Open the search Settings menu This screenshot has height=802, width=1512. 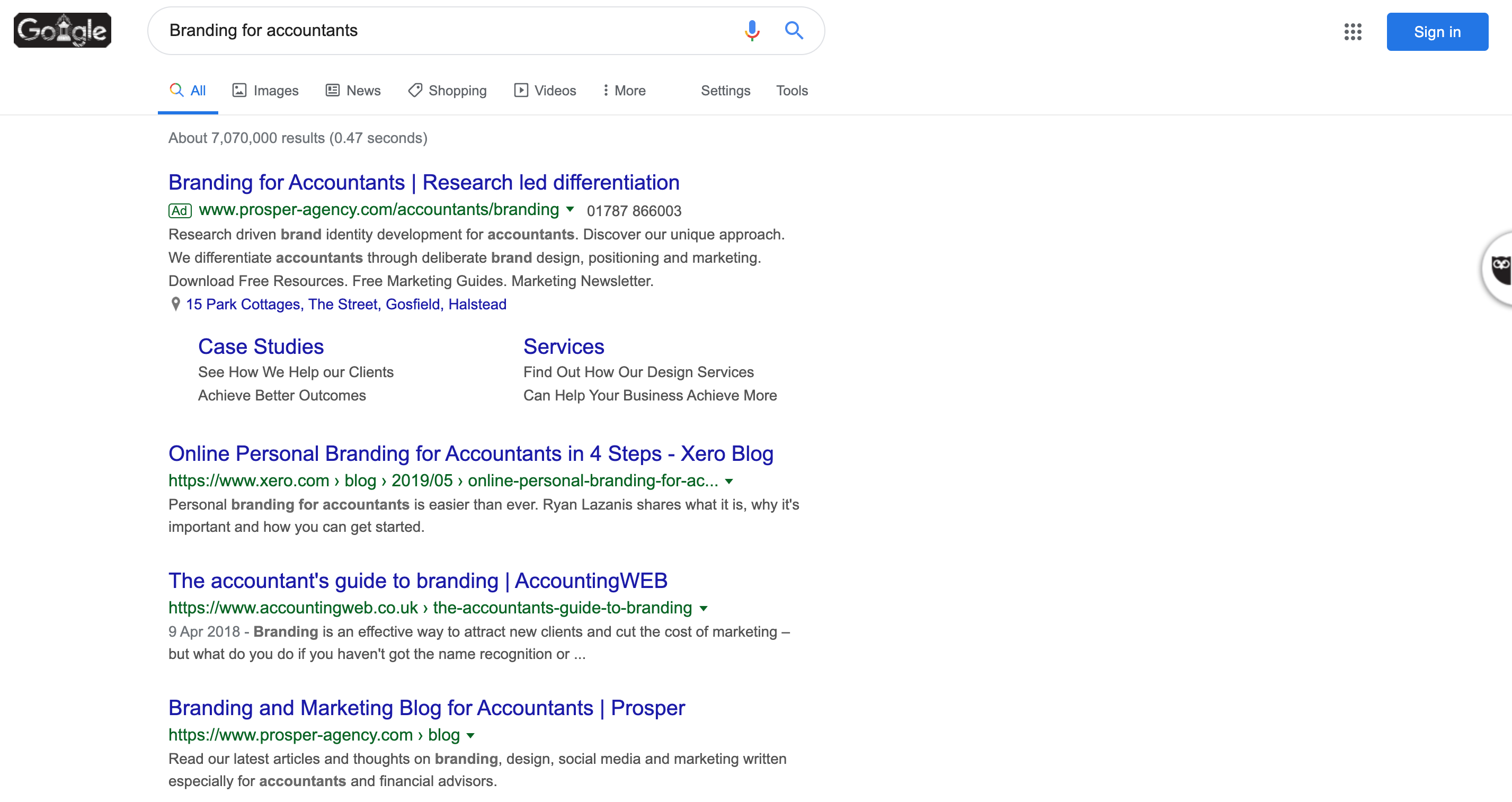(725, 91)
